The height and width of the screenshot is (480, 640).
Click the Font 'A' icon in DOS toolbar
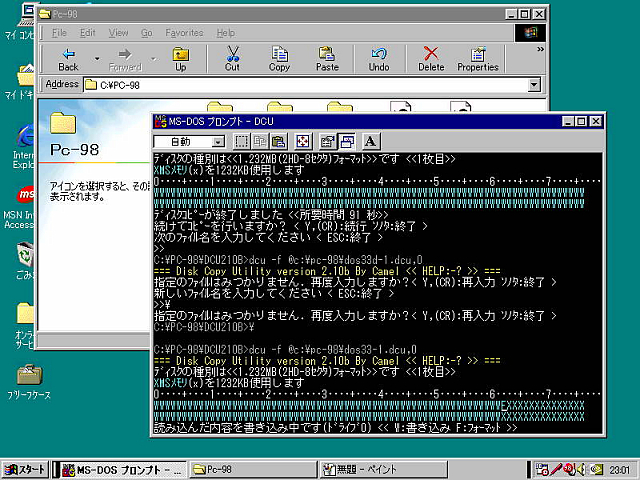(x=371, y=142)
